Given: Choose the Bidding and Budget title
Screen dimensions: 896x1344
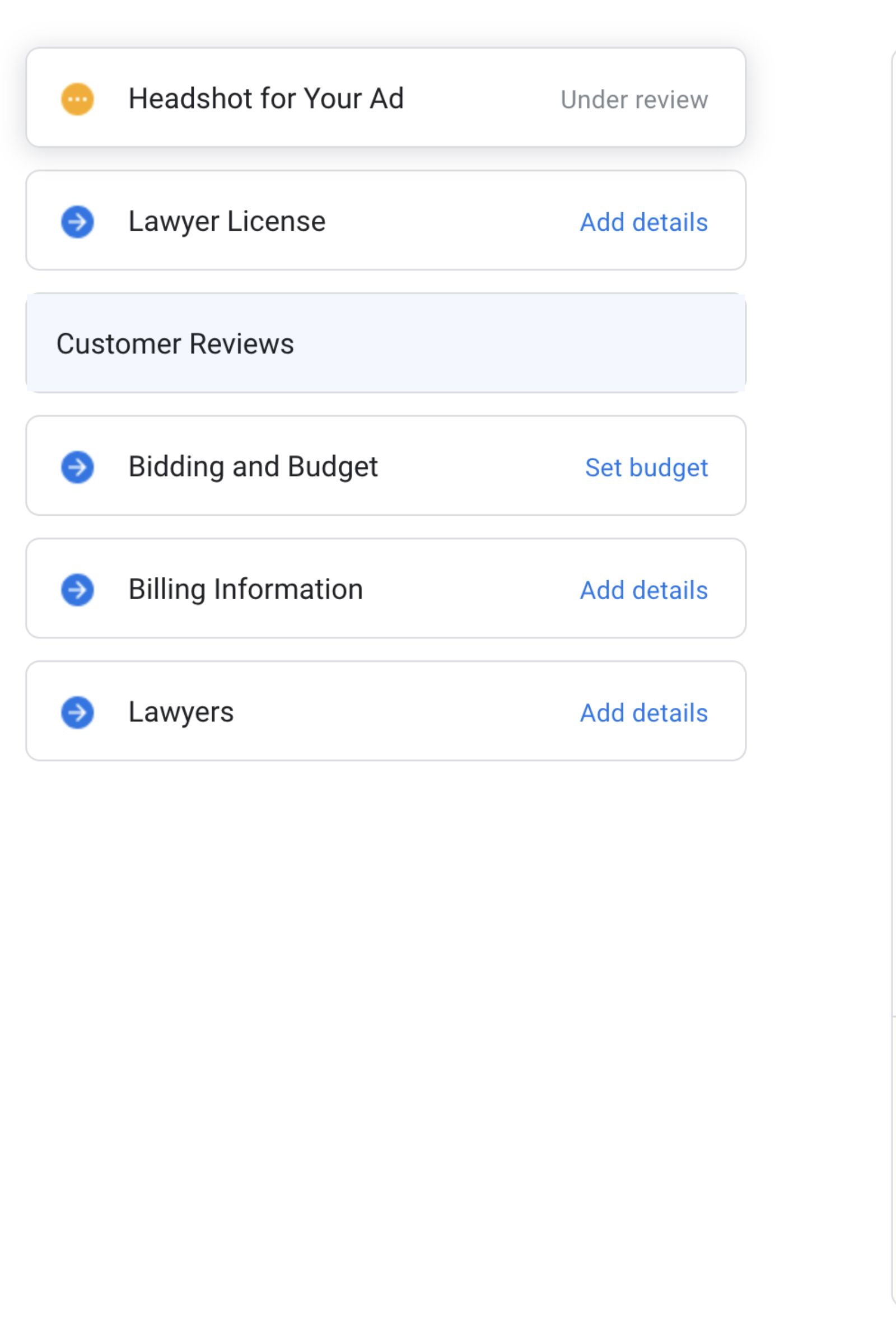Looking at the screenshot, I should 253,466.
